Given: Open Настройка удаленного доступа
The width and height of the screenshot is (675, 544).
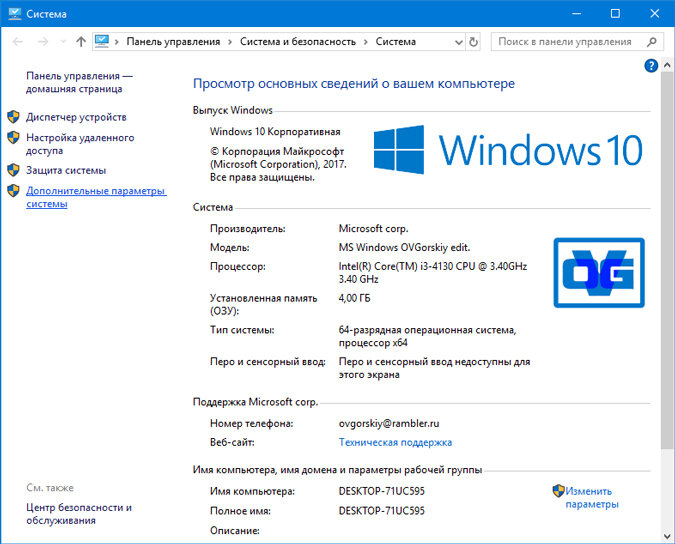Looking at the screenshot, I should (80, 144).
